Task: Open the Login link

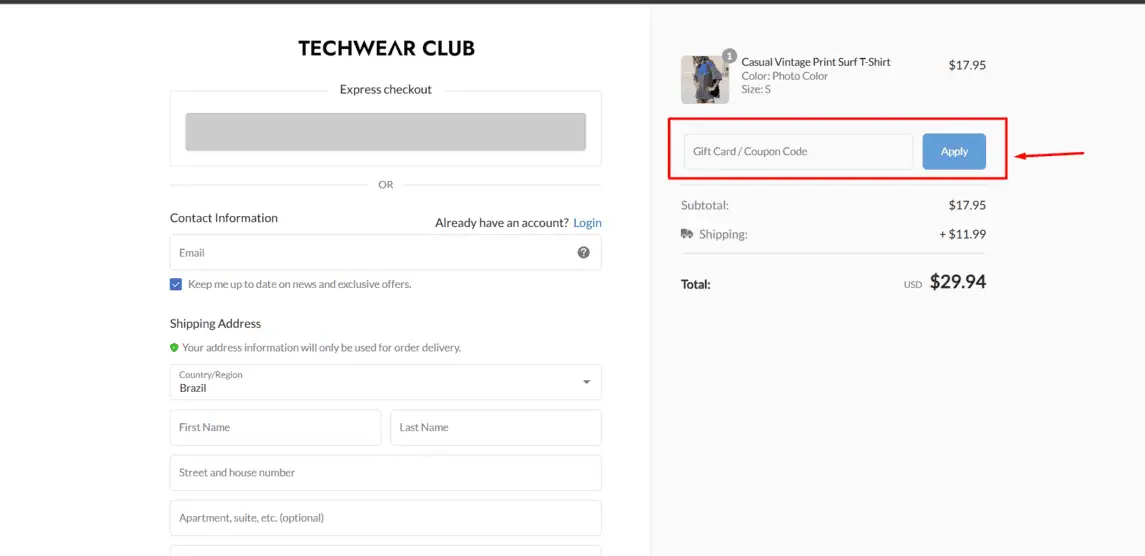Action: [588, 223]
